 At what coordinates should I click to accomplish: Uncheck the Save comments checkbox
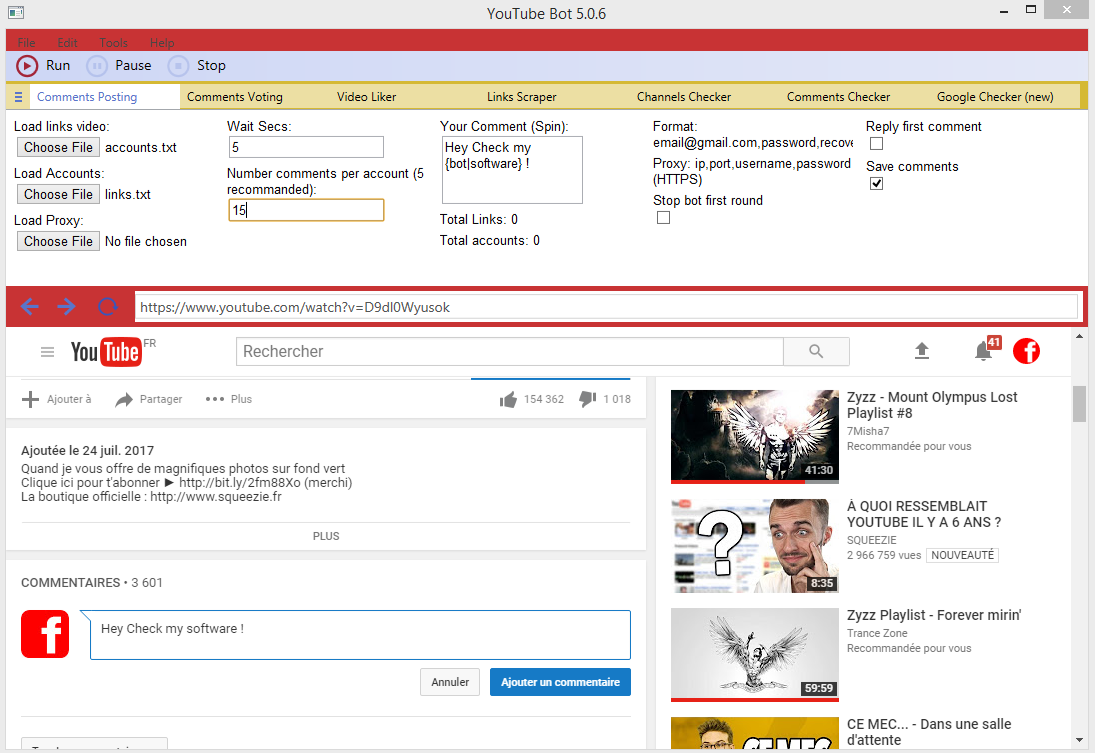(x=876, y=184)
